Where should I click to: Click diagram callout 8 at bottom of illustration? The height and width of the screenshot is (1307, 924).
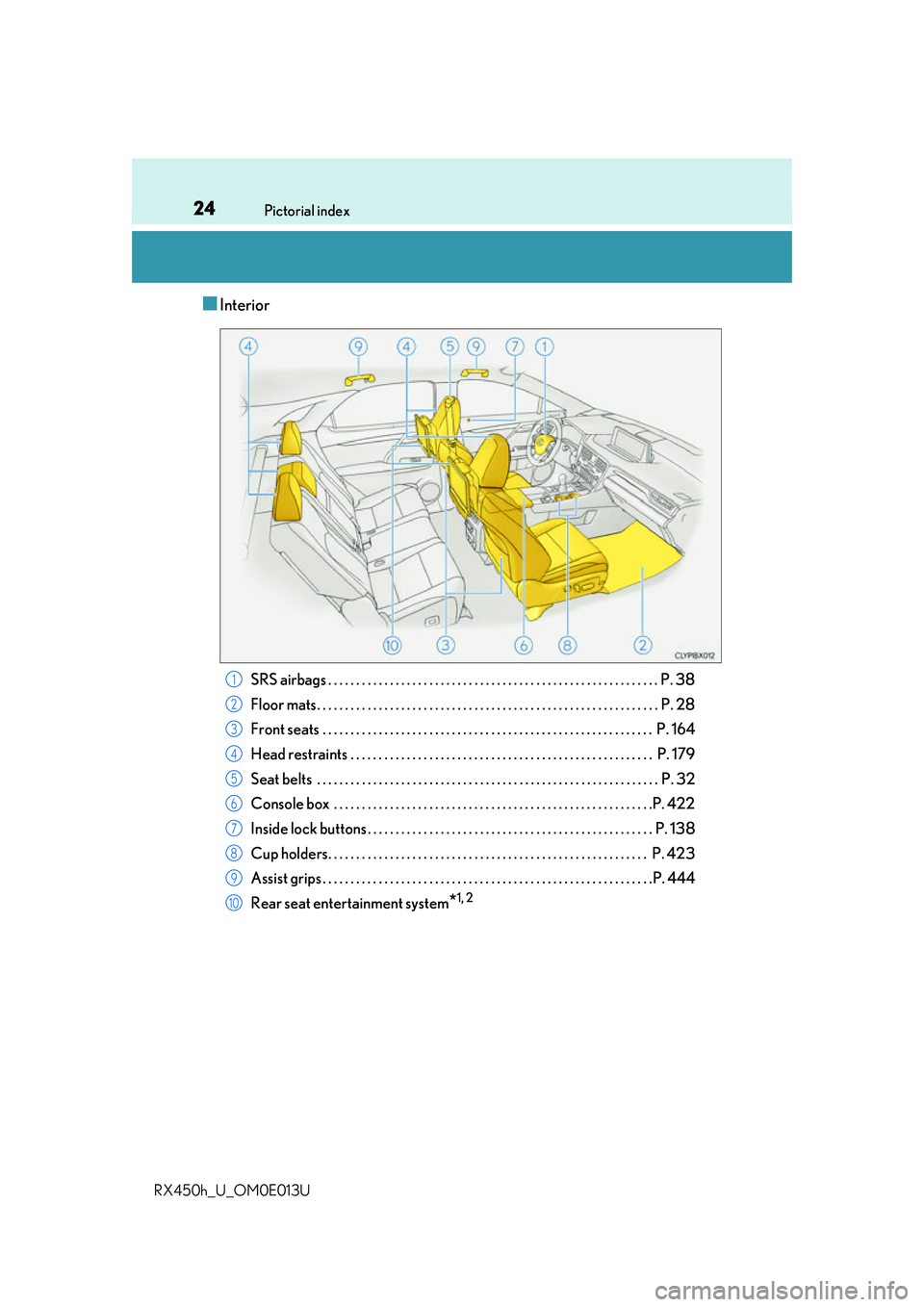568,645
